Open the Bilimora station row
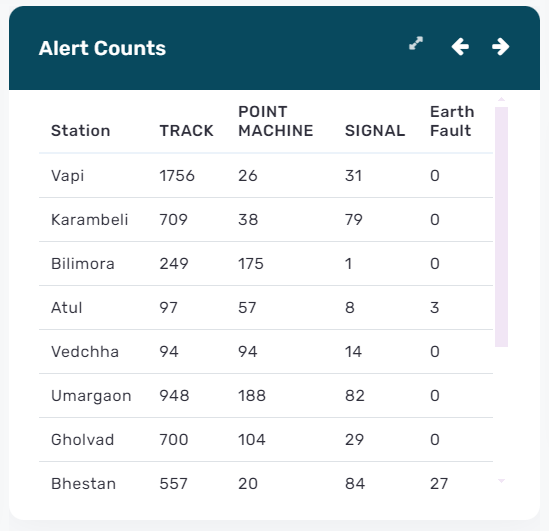Screen dimensions: 549x531 point(266,264)
